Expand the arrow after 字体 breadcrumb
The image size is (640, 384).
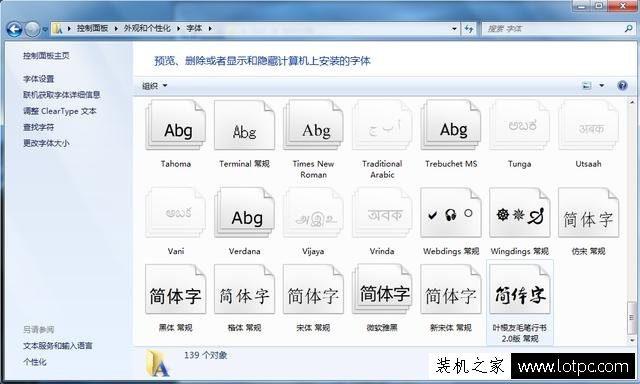coord(210,29)
